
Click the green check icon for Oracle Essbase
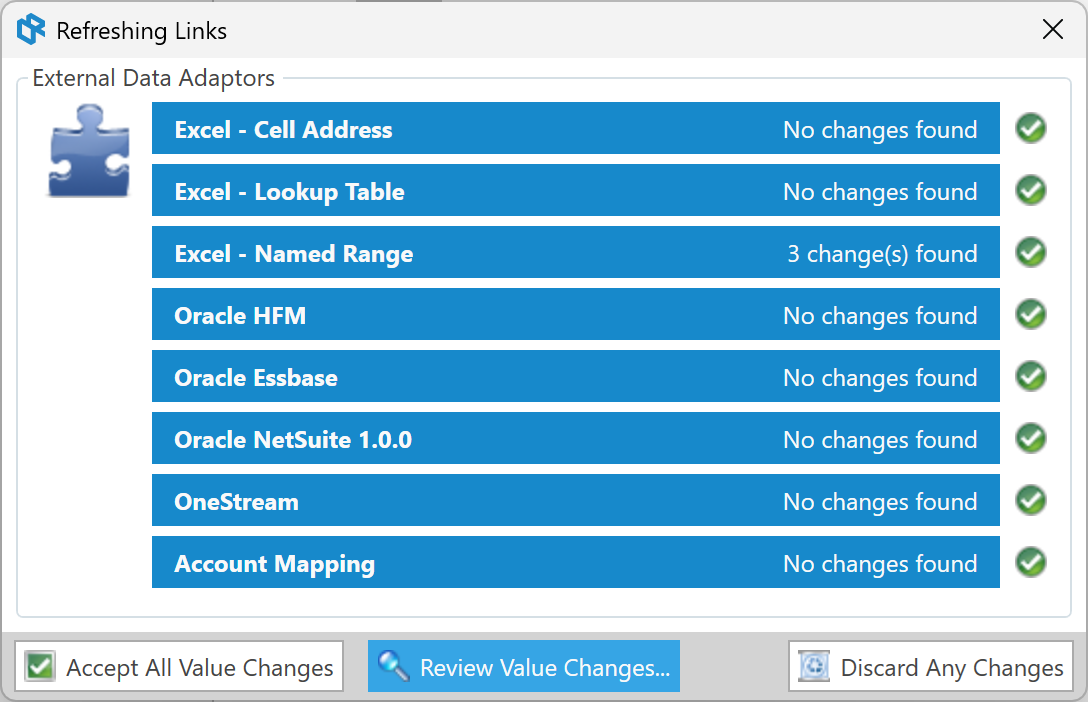click(x=1031, y=376)
